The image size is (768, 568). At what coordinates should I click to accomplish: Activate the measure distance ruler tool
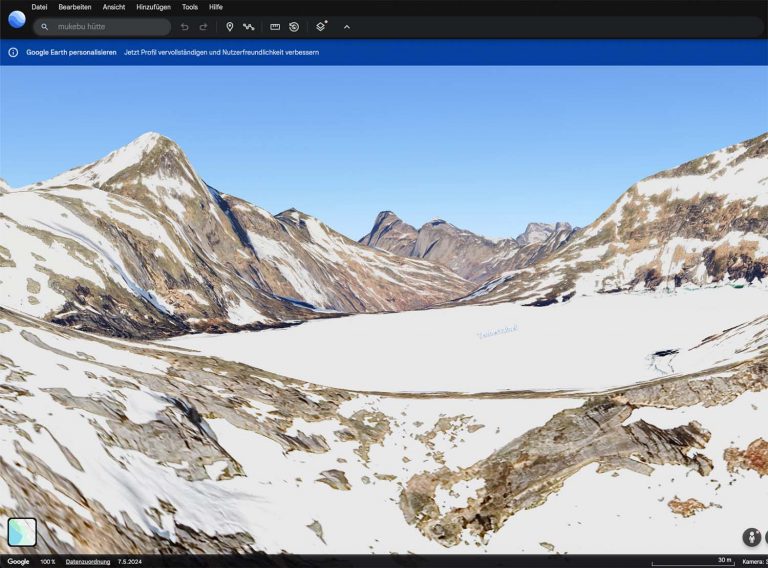tap(275, 27)
